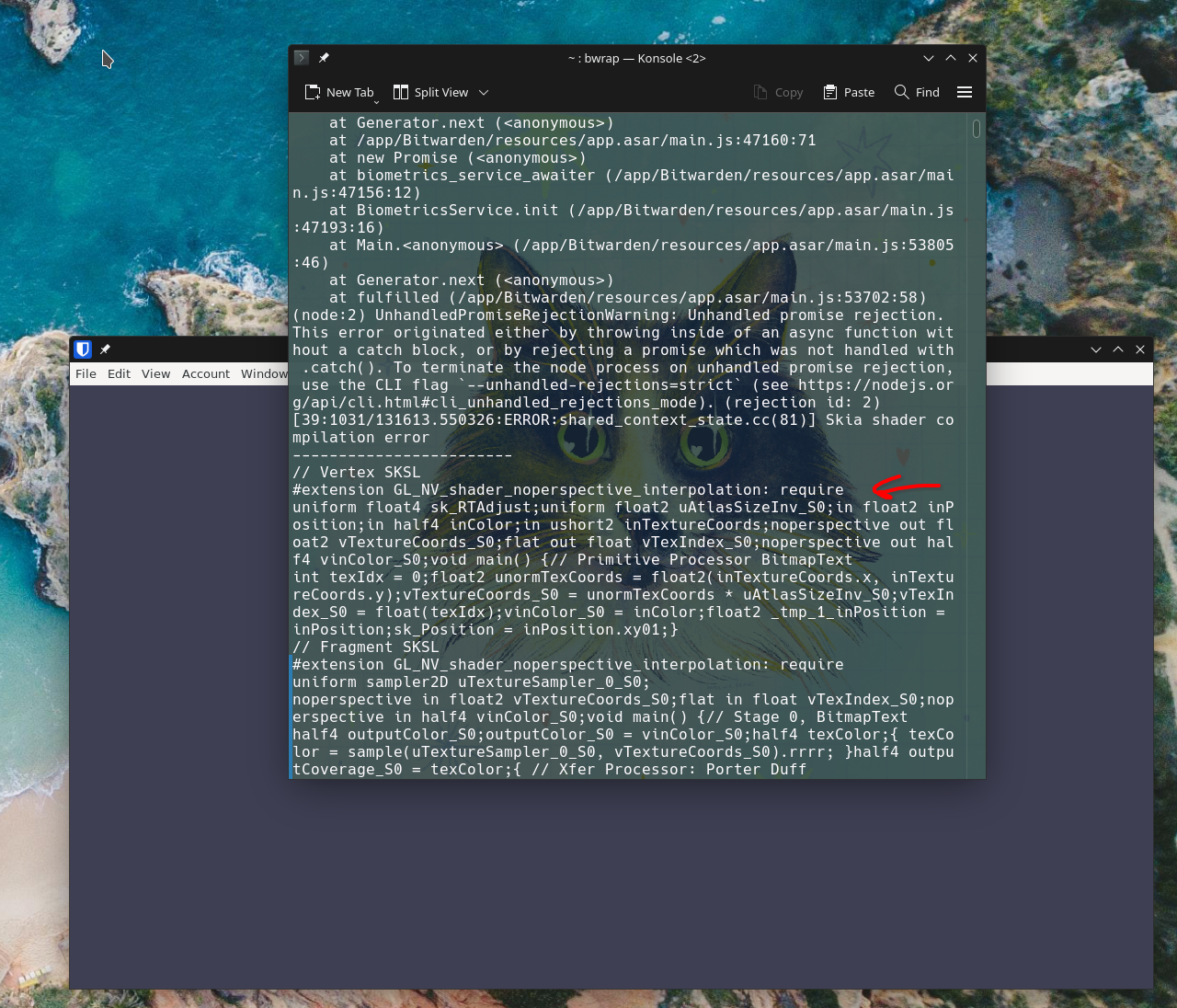Click the New Tab button in Konsole
This screenshot has height=1008, width=1177.
point(339,92)
